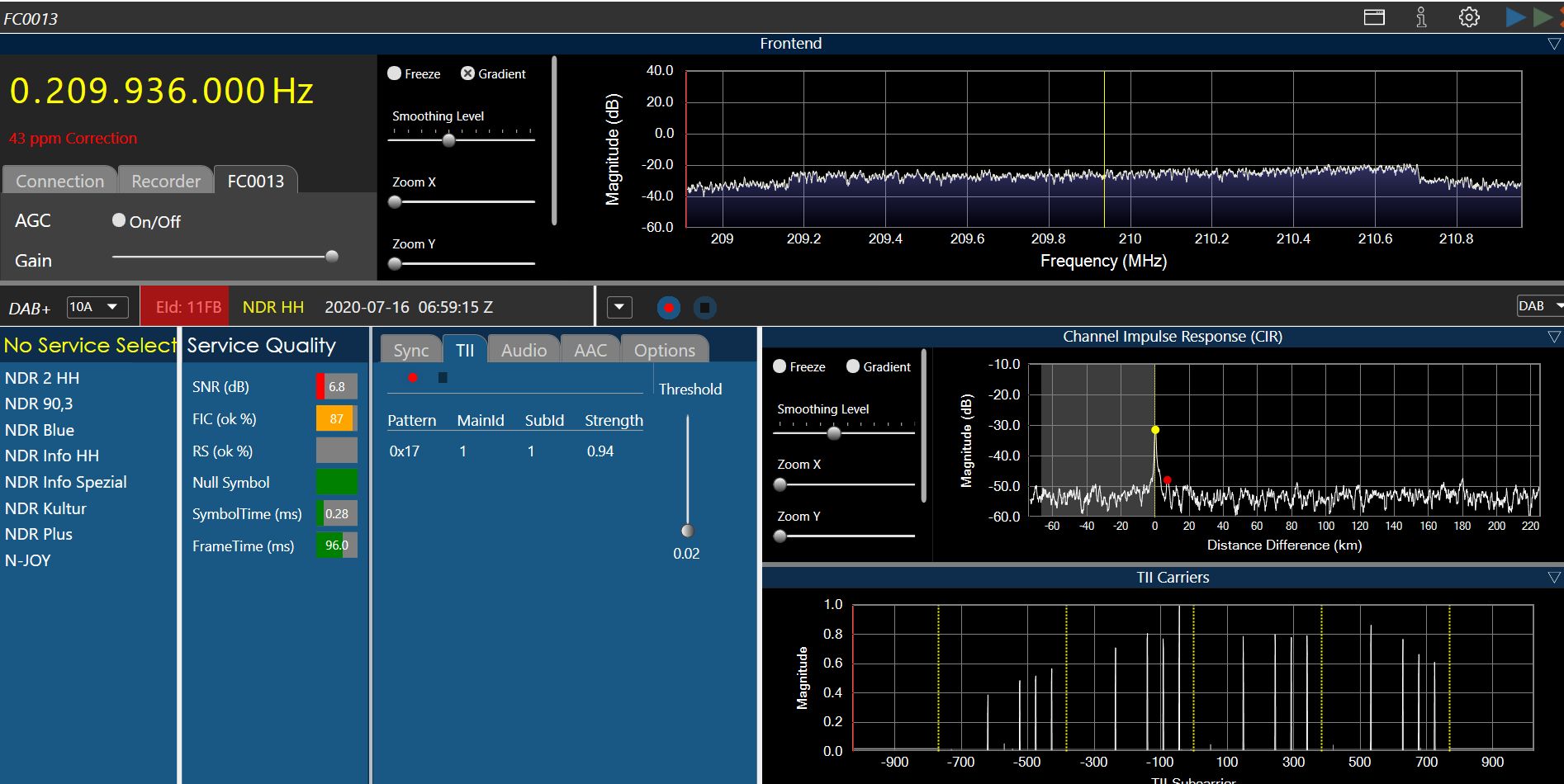Start recording with the blue-circled record button
Viewport: 1564px width, 784px height.
pos(668,308)
